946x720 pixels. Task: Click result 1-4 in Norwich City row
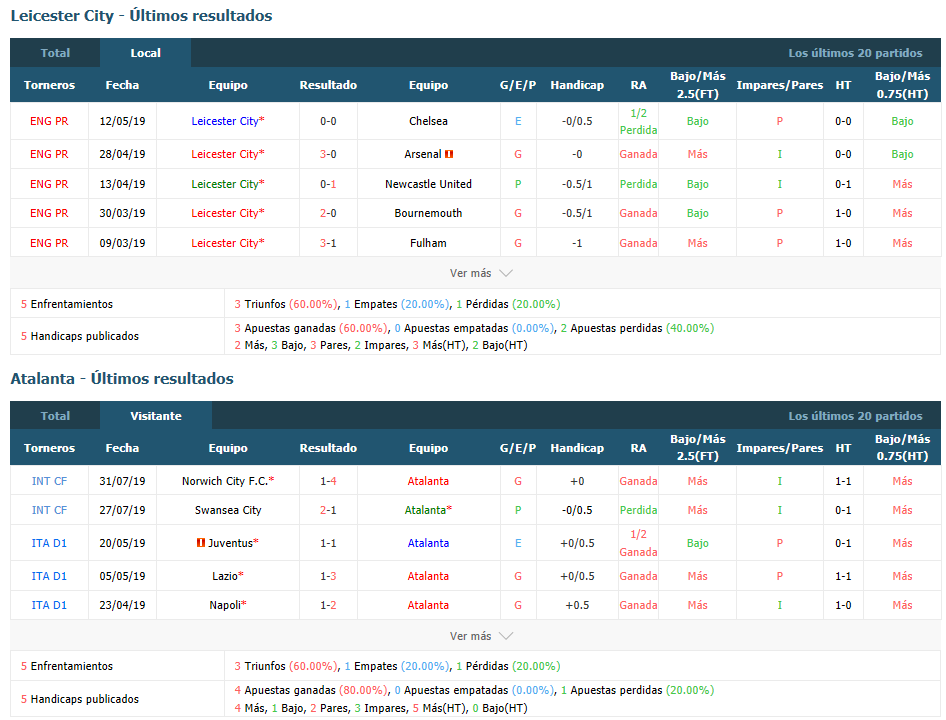[328, 481]
